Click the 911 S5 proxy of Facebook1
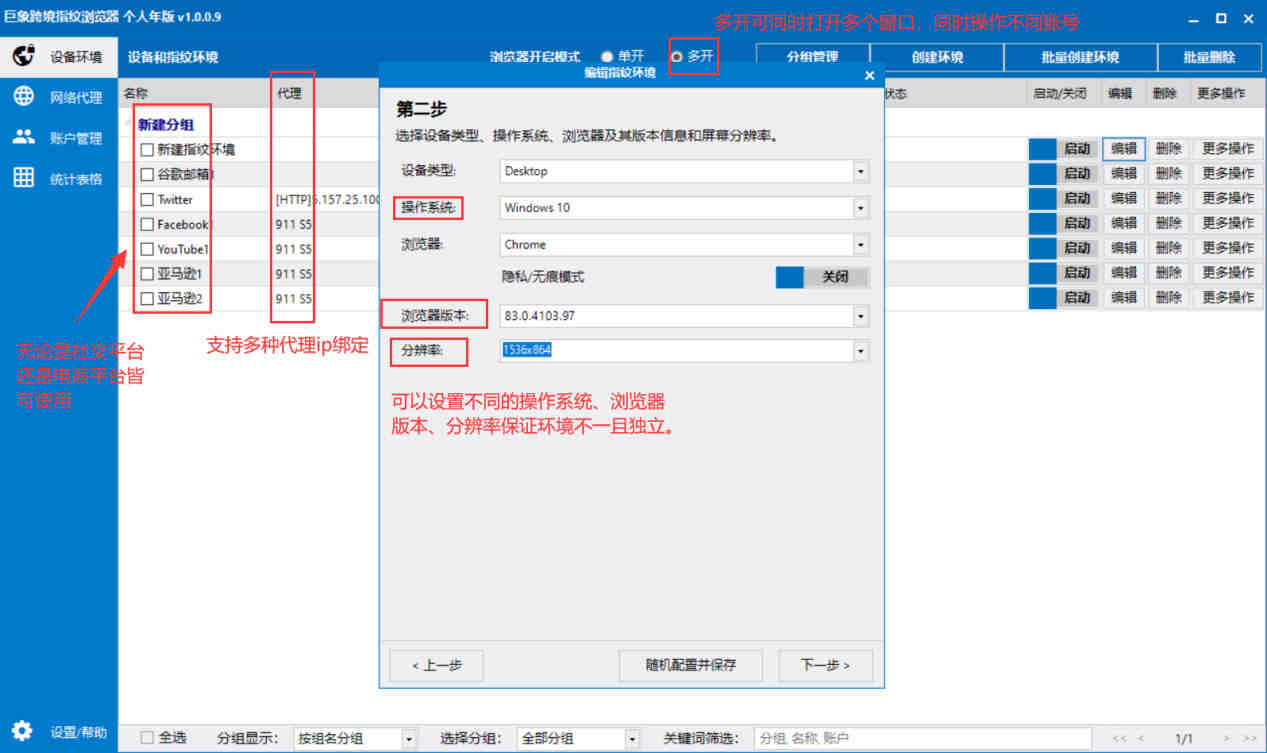The image size is (1267, 753). [x=294, y=225]
